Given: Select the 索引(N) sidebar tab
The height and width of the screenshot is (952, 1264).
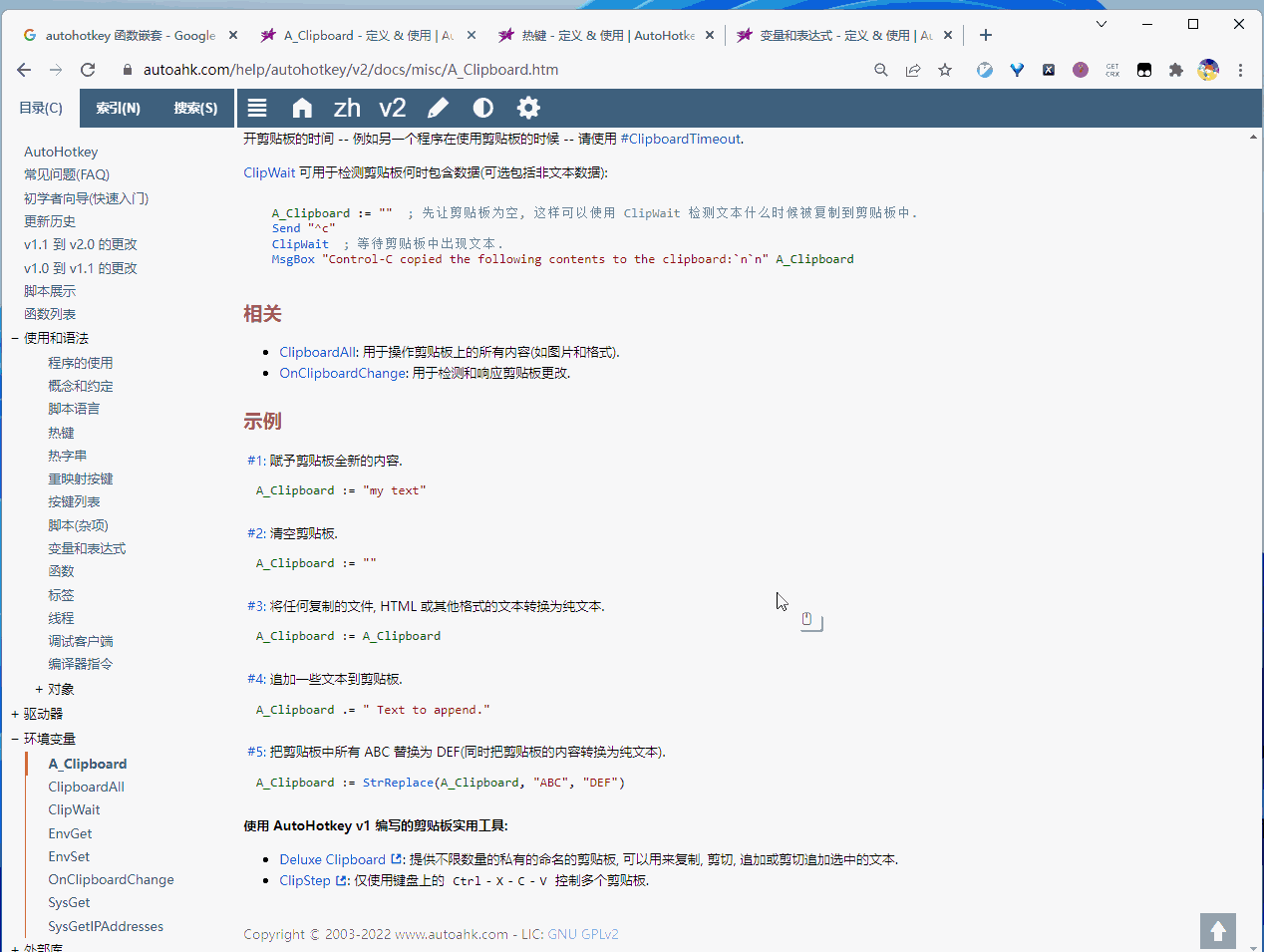Looking at the screenshot, I should click(x=119, y=108).
